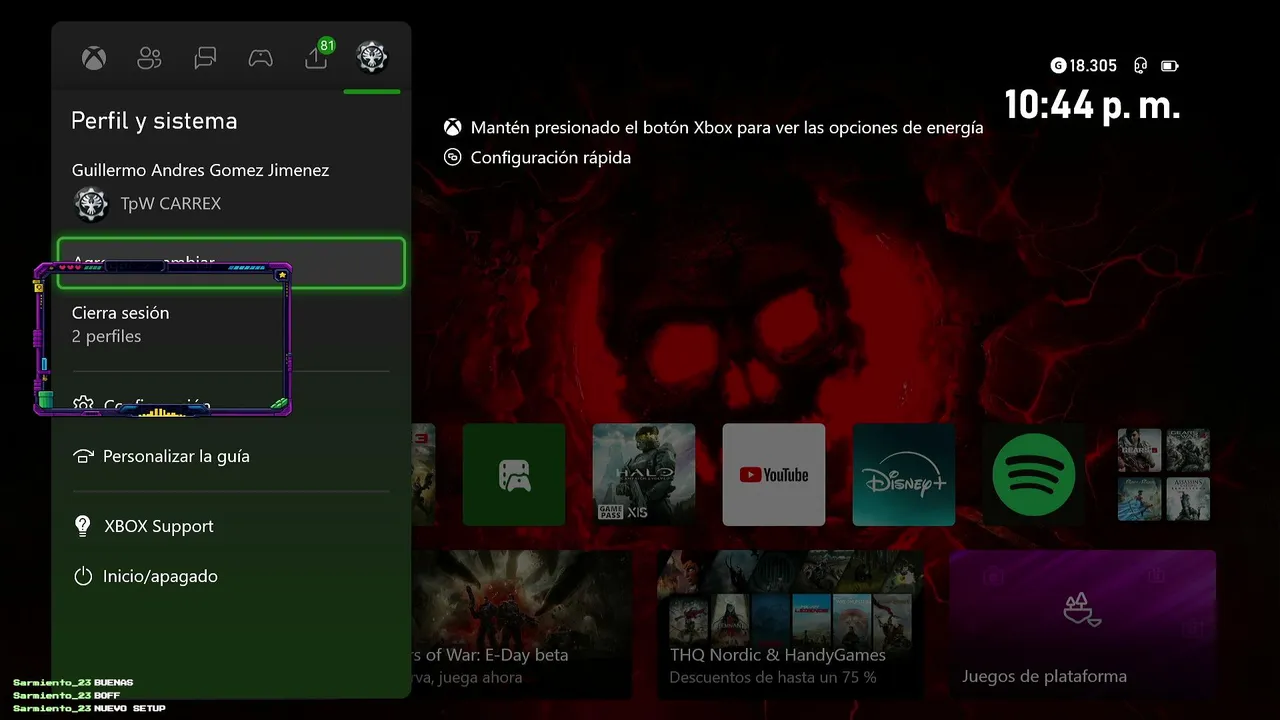
Task: Open the four-cover game collection tile
Action: pos(1164,475)
